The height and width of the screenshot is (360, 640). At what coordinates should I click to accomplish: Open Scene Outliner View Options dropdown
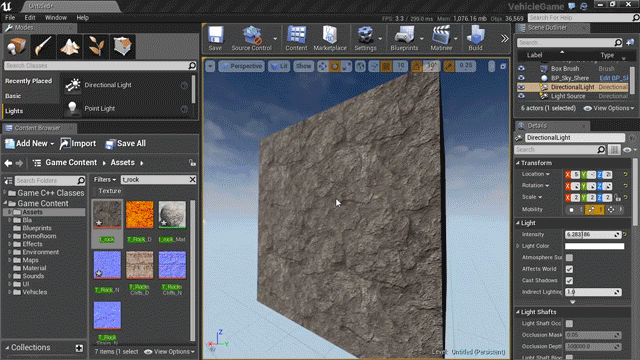pyautogui.click(x=609, y=108)
